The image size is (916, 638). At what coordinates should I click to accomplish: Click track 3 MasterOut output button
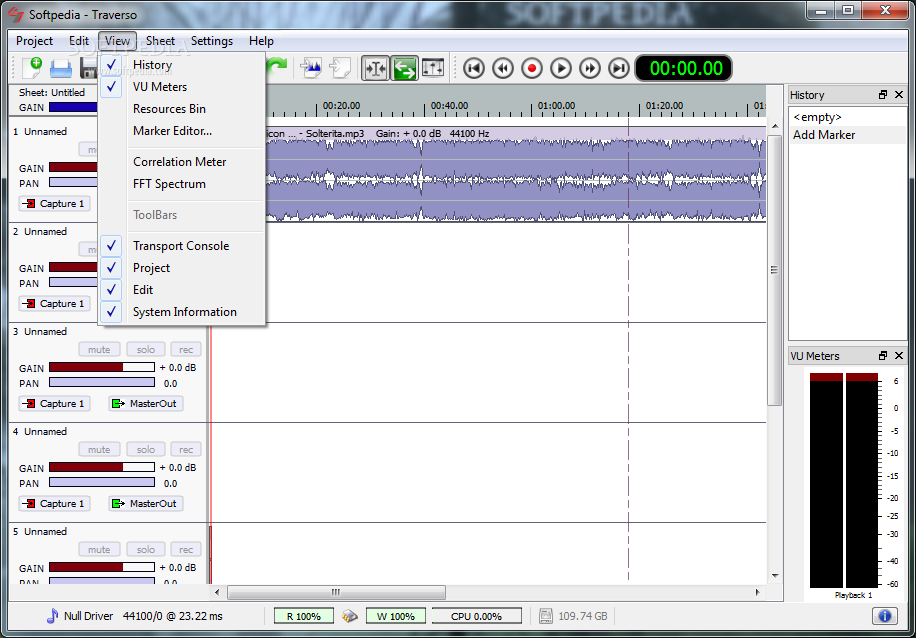point(146,403)
